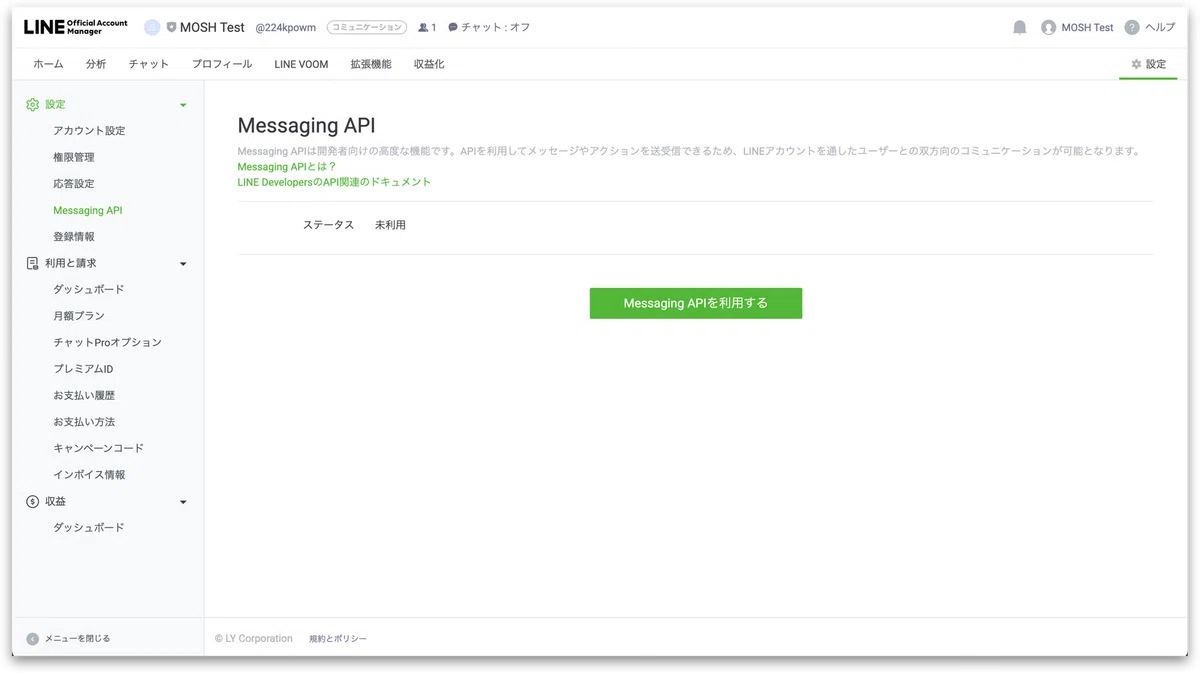Open 権限管理 in the sidebar
Screen dimensions: 1200x673
[x=74, y=157]
